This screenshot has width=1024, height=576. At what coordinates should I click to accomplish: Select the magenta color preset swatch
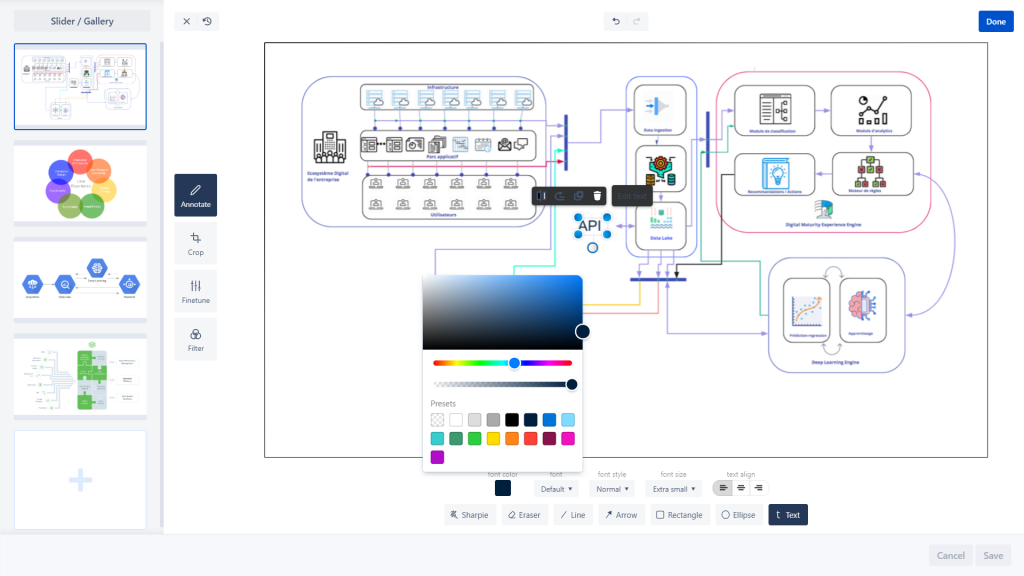[x=567, y=438]
